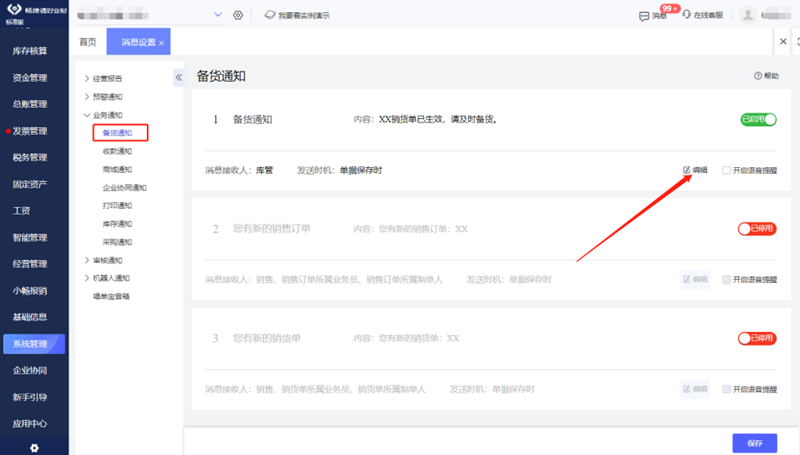
Task: Expand the 经营报告 tree node
Action: 87,79
